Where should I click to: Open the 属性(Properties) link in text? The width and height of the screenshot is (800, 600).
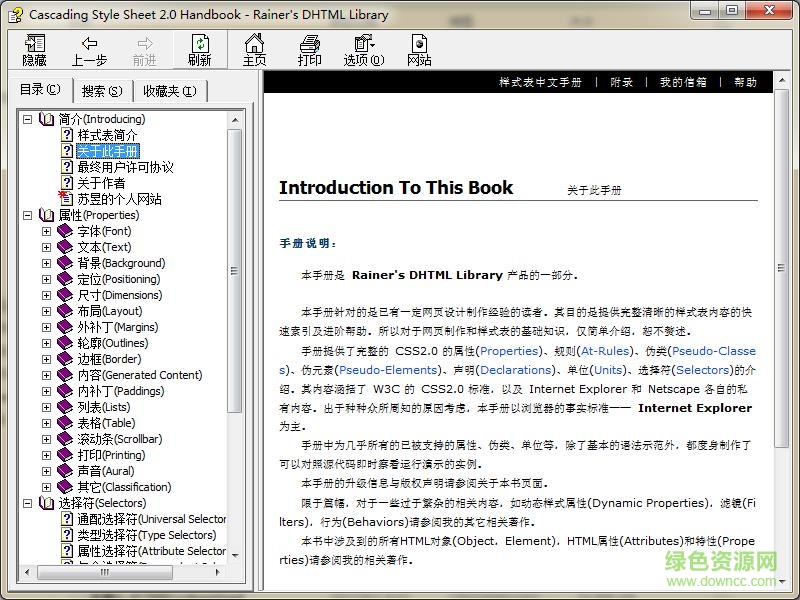pyautogui.click(x=509, y=351)
